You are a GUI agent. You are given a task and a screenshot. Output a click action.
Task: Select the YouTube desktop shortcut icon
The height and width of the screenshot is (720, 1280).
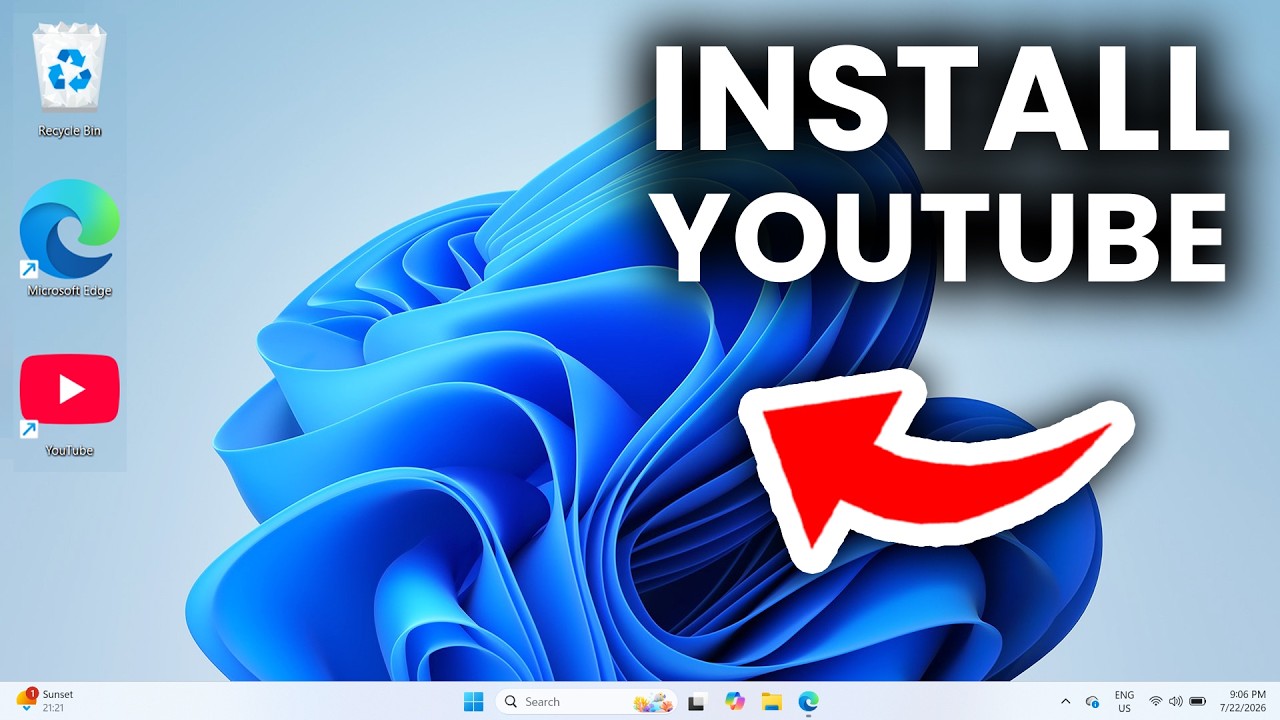69,390
